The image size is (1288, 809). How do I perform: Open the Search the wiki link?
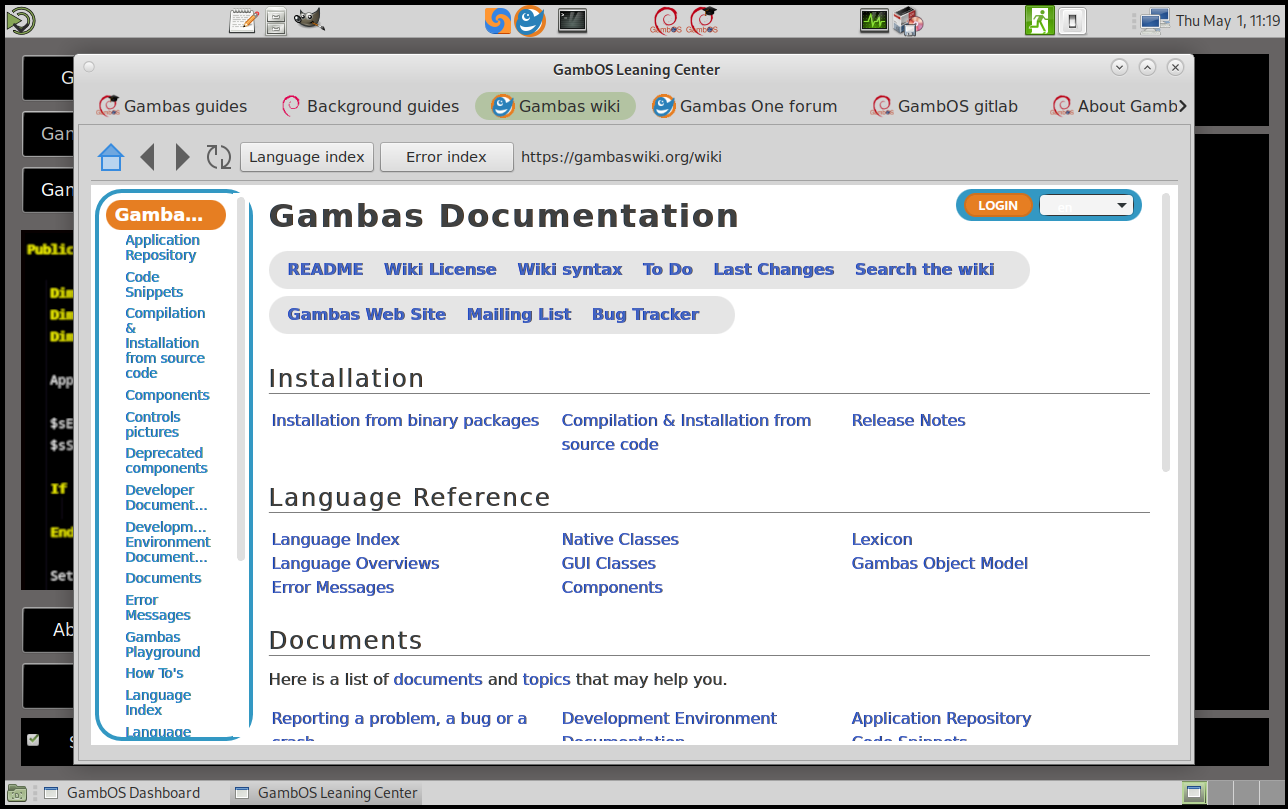point(924,269)
